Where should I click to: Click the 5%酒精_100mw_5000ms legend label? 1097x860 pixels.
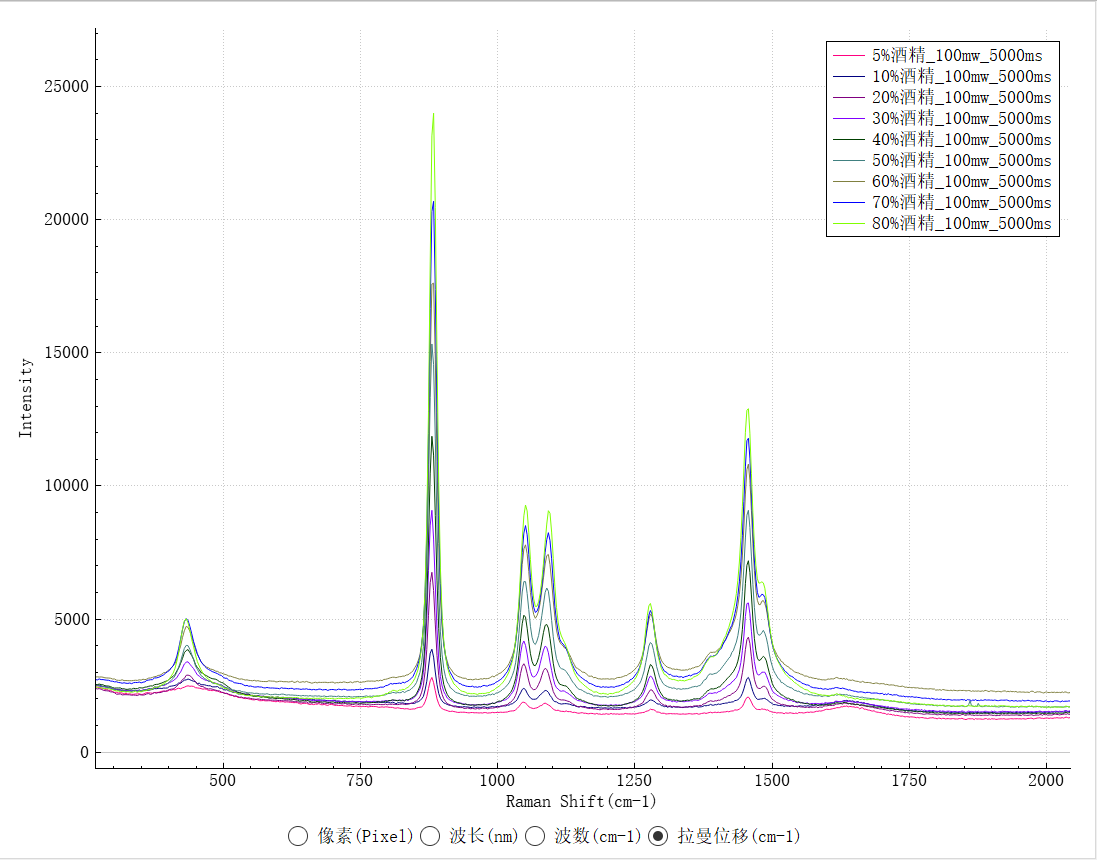tap(961, 55)
